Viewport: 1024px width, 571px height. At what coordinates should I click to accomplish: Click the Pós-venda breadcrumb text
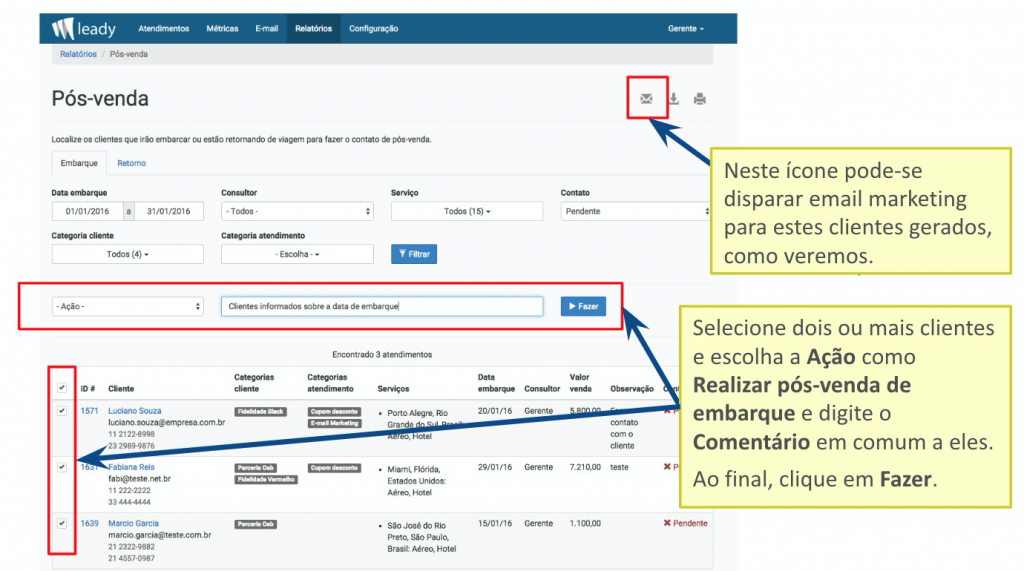click(x=129, y=54)
